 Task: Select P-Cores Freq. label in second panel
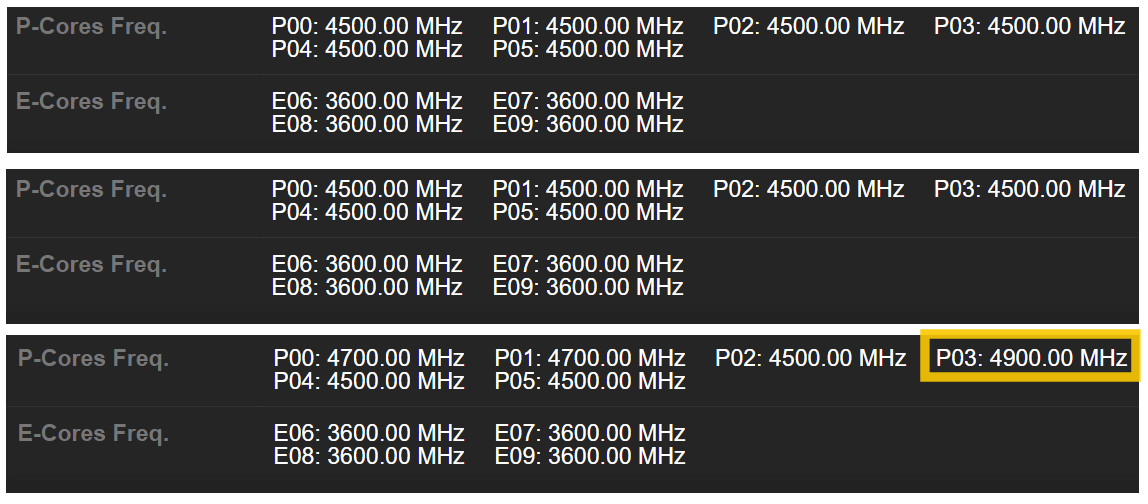coord(92,190)
